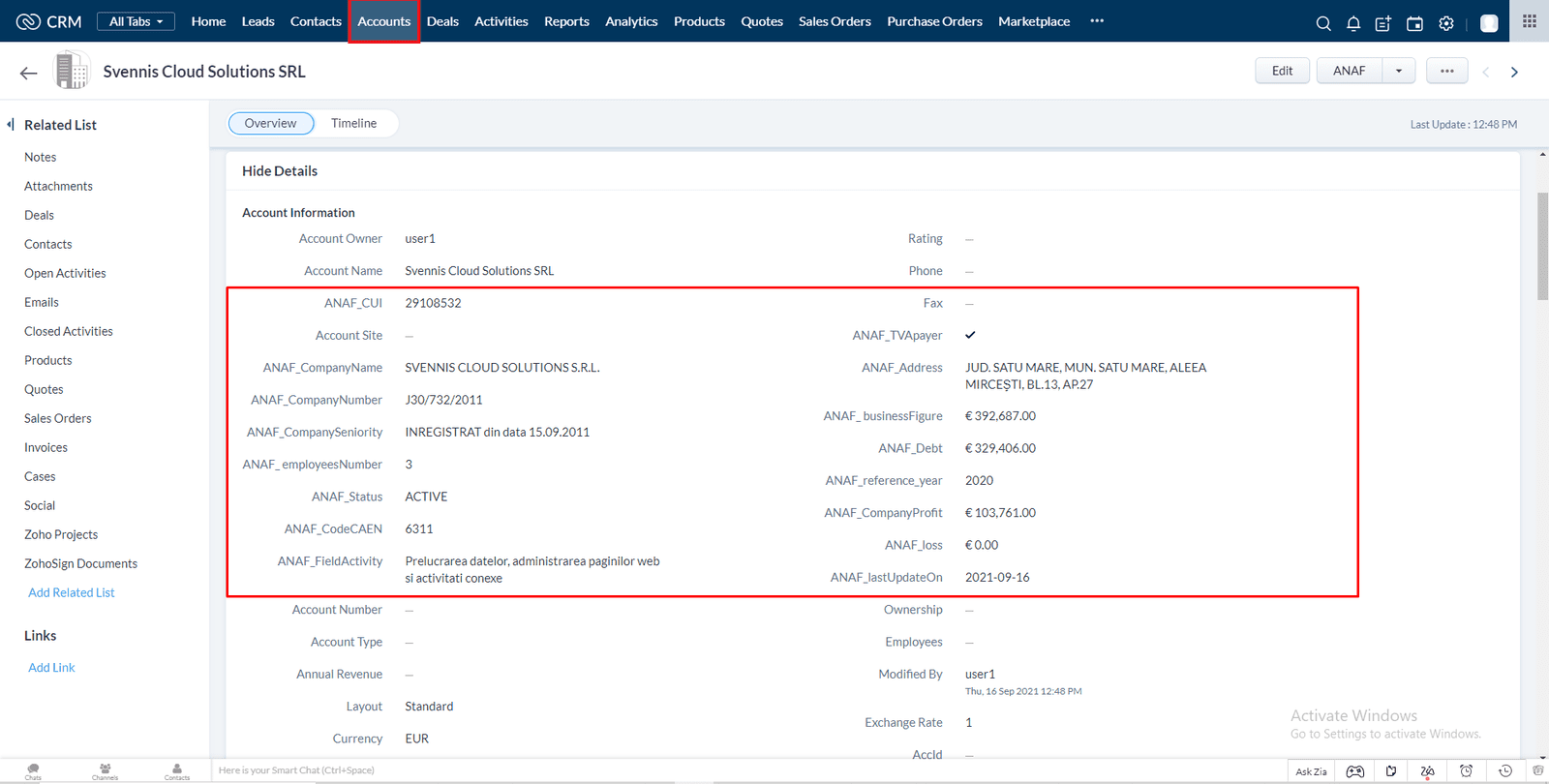1549x784 pixels.
Task: Select the ANAF_CUI value 29108532
Action: [x=433, y=303]
